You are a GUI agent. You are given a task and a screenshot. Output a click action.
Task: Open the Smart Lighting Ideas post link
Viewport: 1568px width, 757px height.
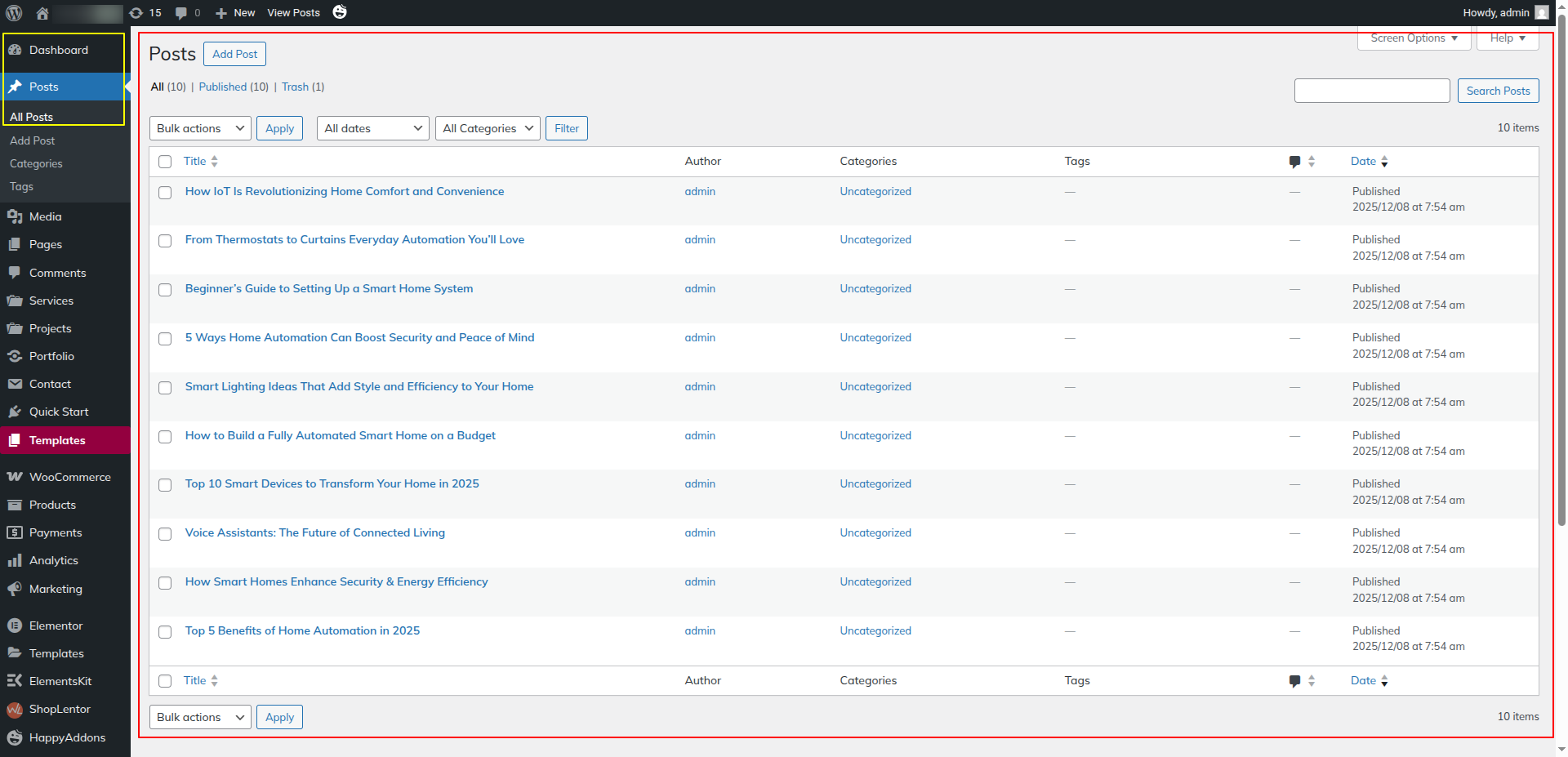pos(359,386)
